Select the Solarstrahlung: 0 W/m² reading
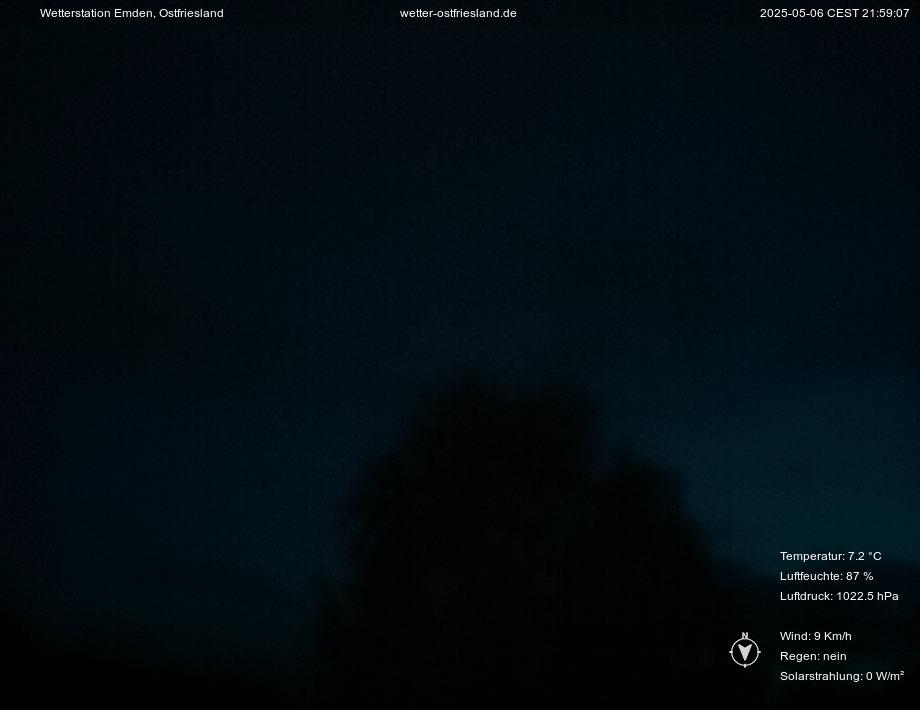The image size is (920, 710). (x=841, y=676)
